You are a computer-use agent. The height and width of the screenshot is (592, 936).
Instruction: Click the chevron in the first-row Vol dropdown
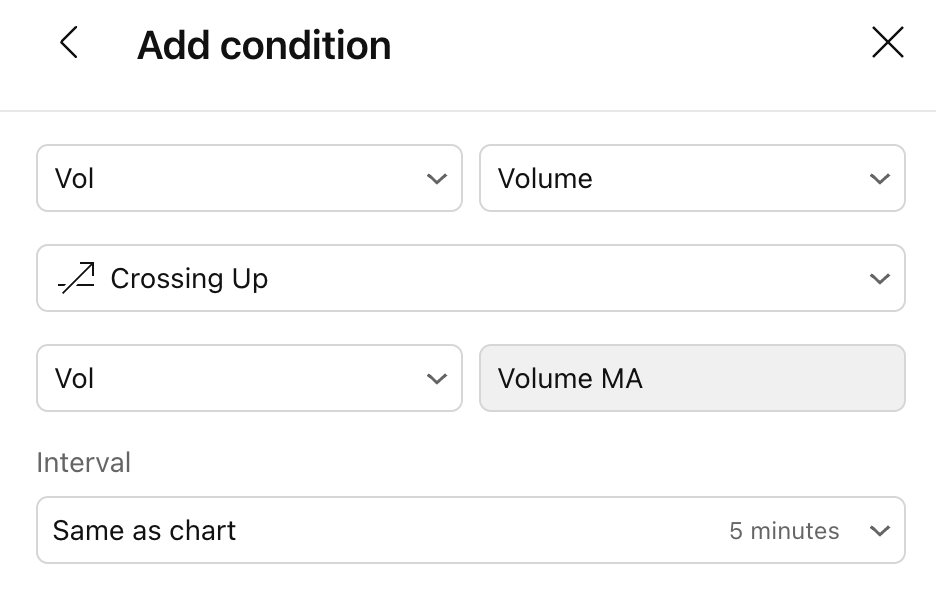[436, 179]
